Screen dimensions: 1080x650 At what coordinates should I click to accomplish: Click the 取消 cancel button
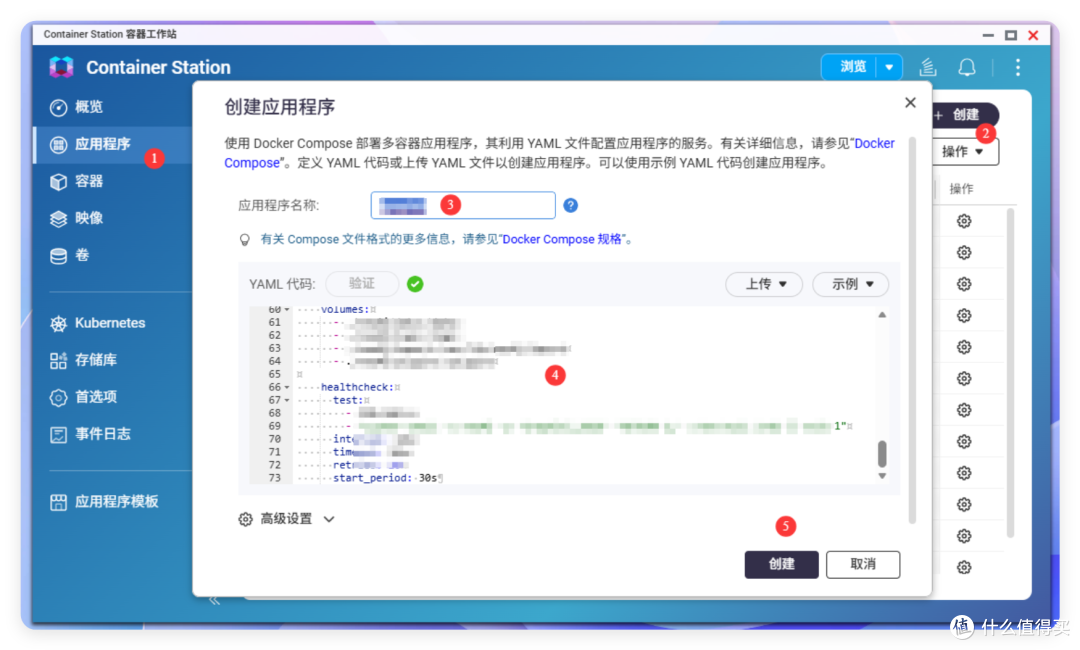coord(862,564)
